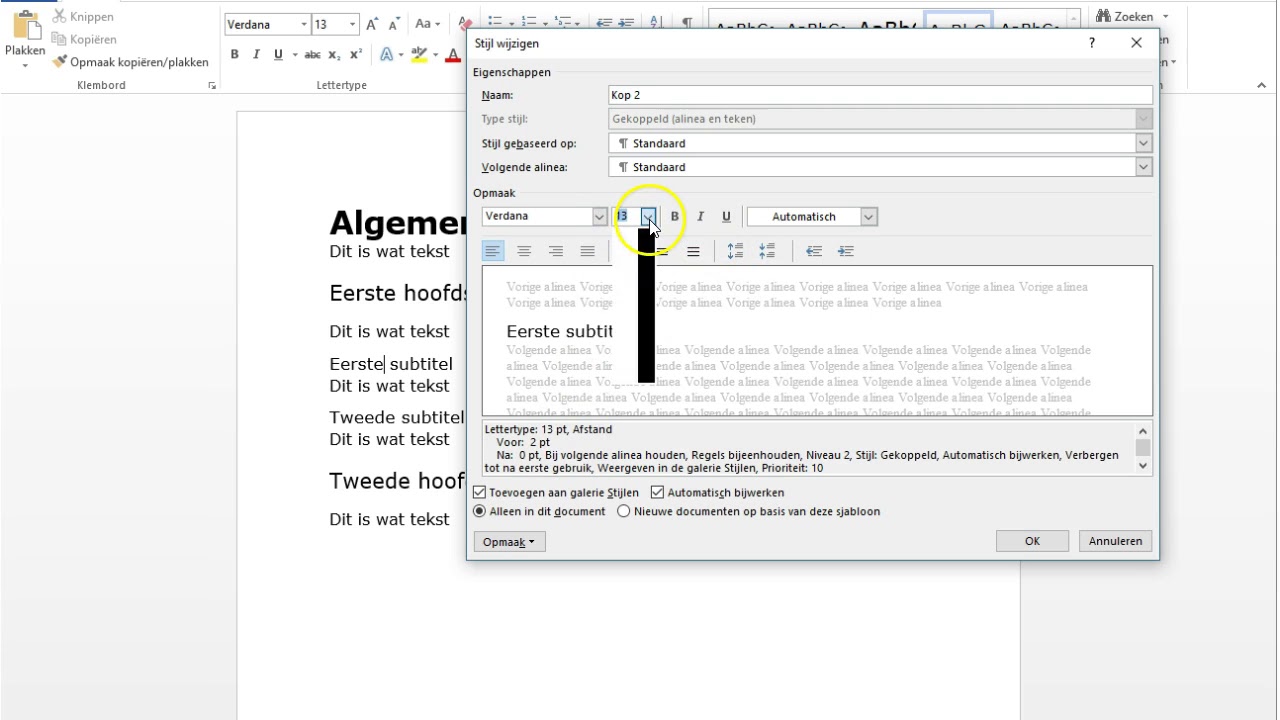
Task: Open the Klembord dialog launcher
Action: pos(212,86)
